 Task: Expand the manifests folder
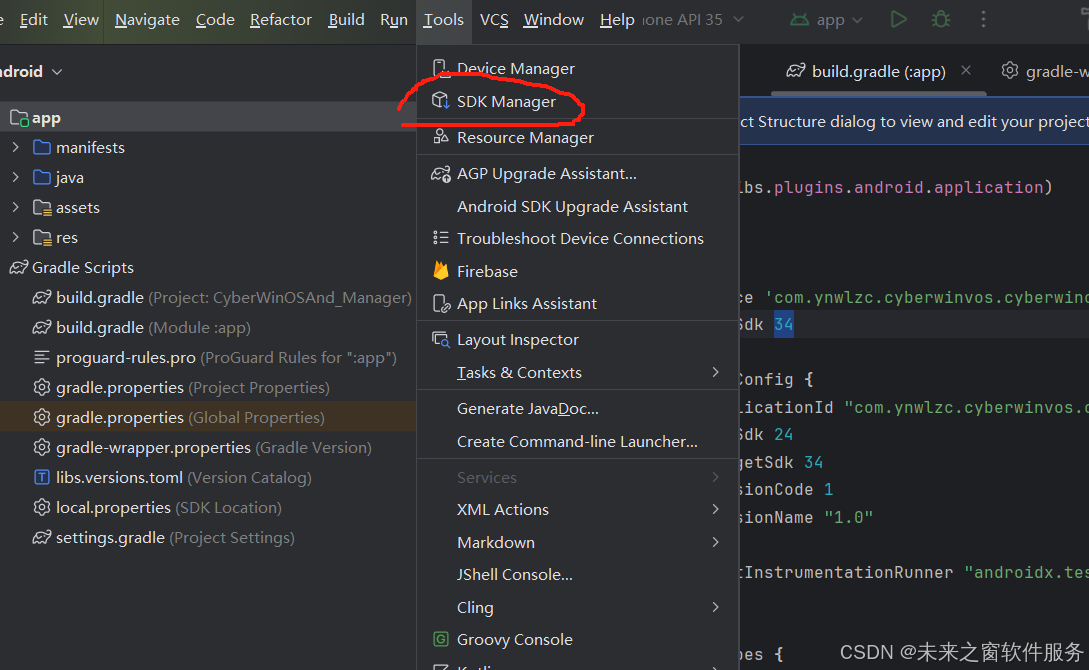point(15,147)
